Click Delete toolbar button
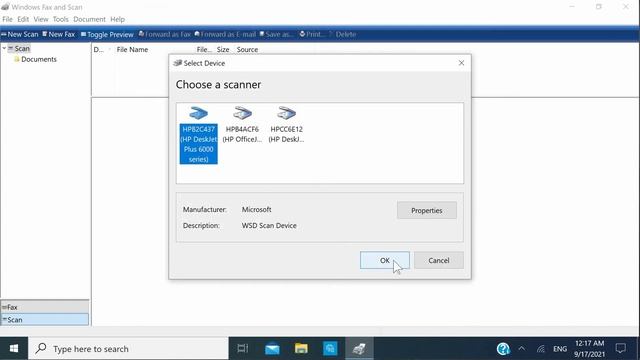Screen dimensions: 640x360 pos(342,34)
